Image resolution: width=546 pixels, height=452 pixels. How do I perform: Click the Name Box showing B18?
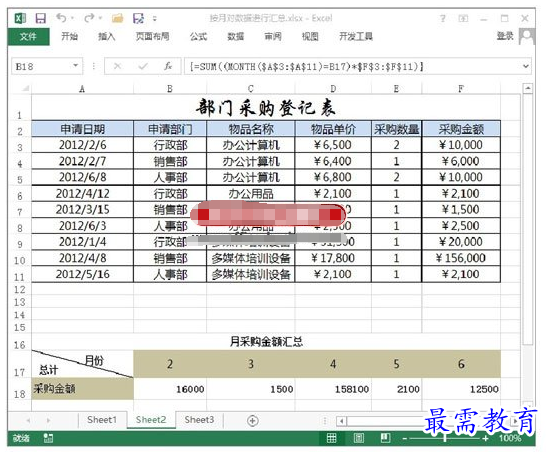click(42, 66)
